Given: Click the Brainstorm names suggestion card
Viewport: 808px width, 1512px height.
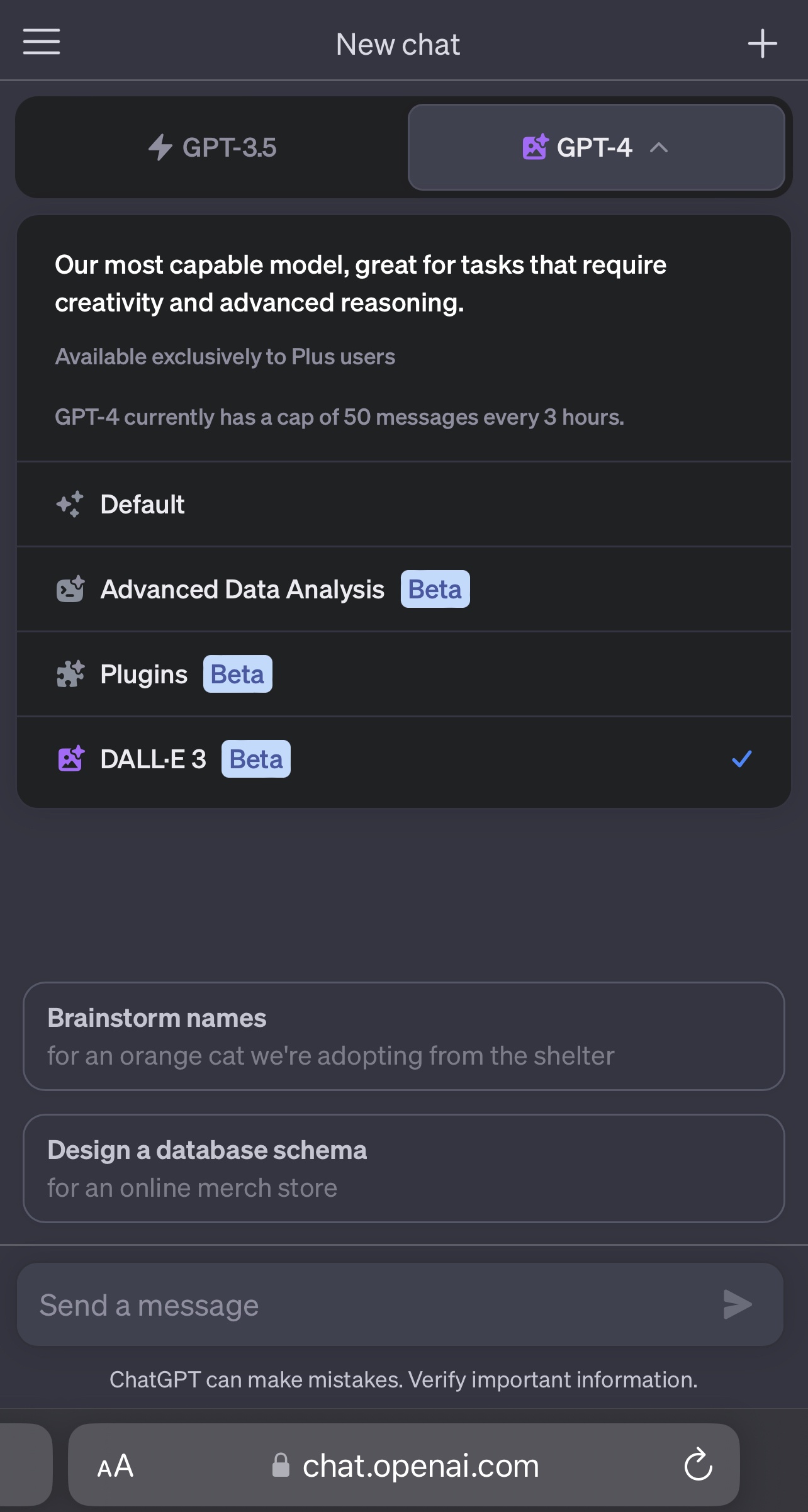Looking at the screenshot, I should (403, 1036).
